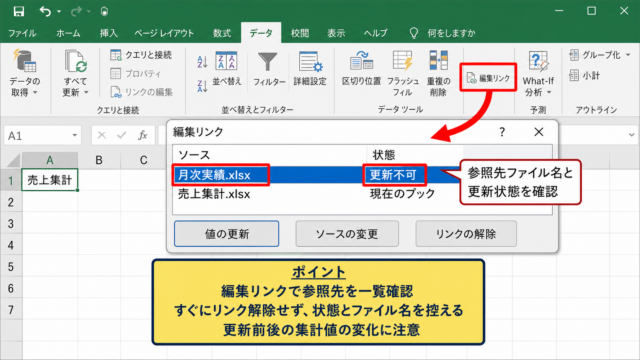
Task: Click the 小計 subtotal command
Action: (x=584, y=75)
